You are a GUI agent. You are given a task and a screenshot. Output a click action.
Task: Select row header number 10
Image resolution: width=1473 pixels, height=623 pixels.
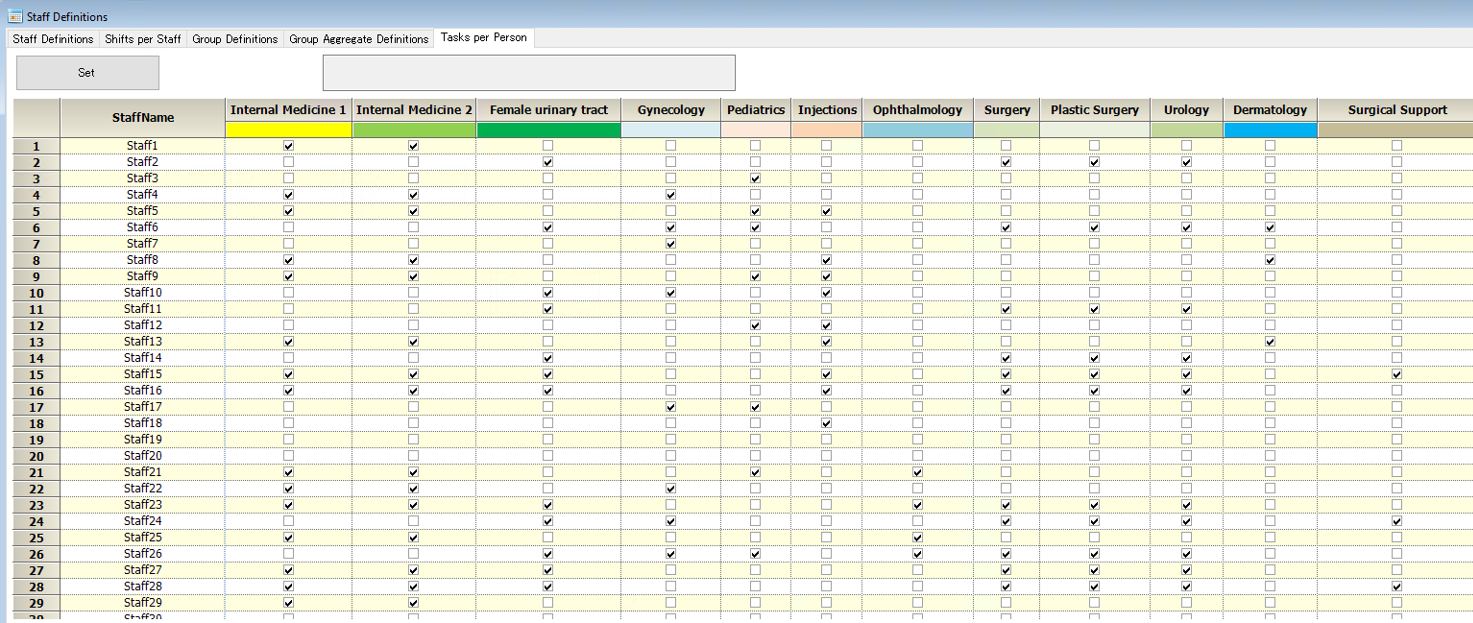point(36,293)
